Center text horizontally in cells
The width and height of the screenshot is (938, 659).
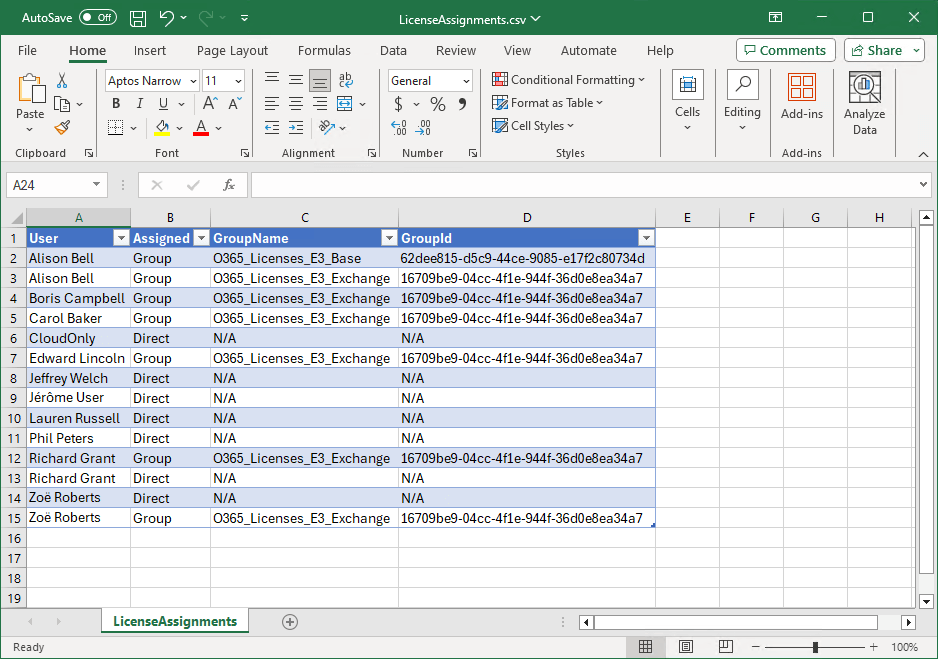coord(296,103)
